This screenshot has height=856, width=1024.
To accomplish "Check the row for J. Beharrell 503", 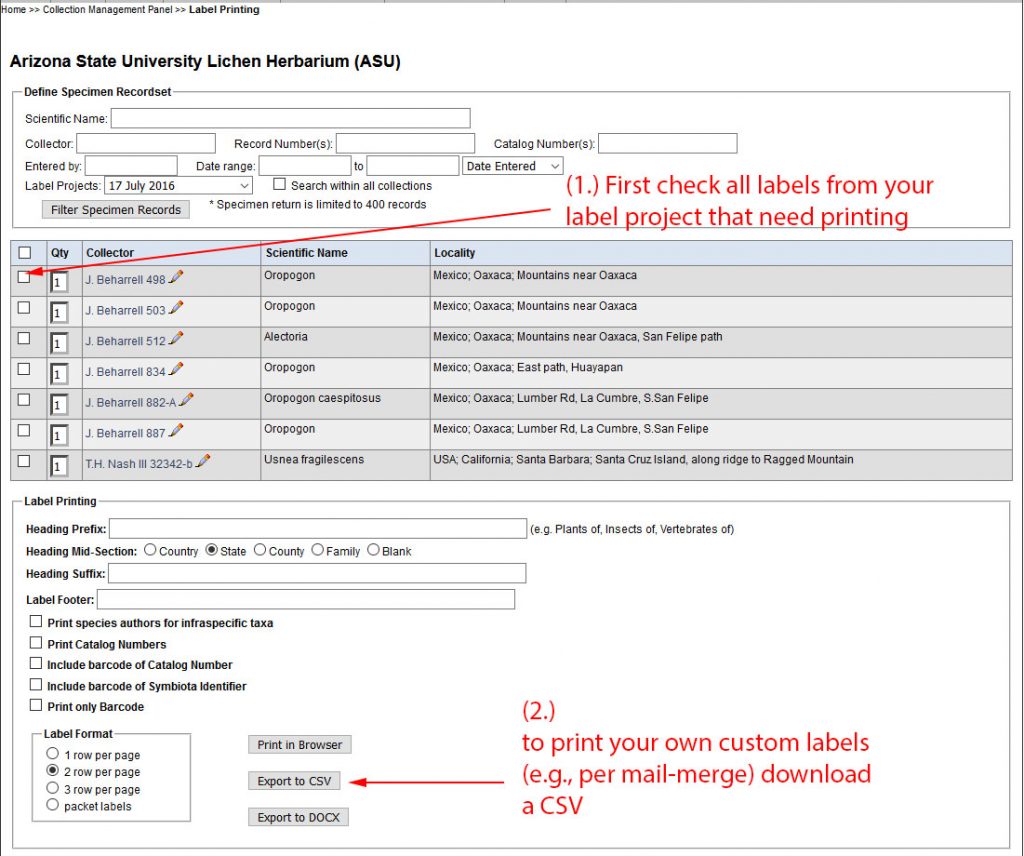I will [x=24, y=308].
